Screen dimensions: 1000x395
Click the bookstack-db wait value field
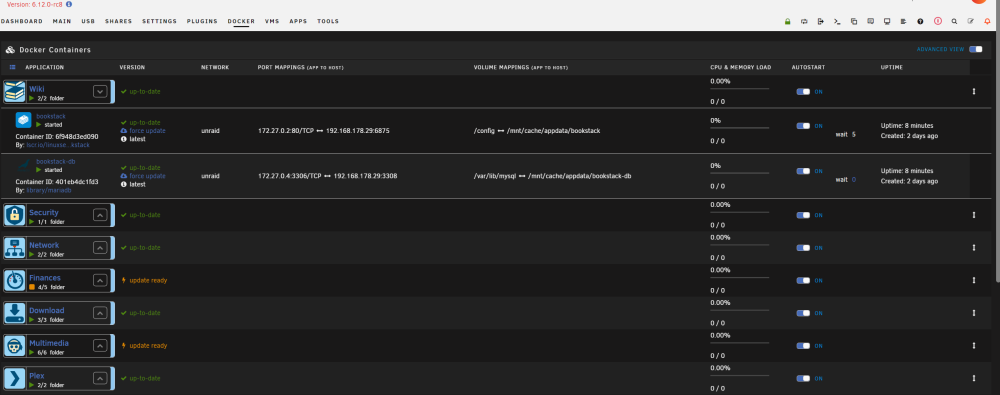click(853, 180)
